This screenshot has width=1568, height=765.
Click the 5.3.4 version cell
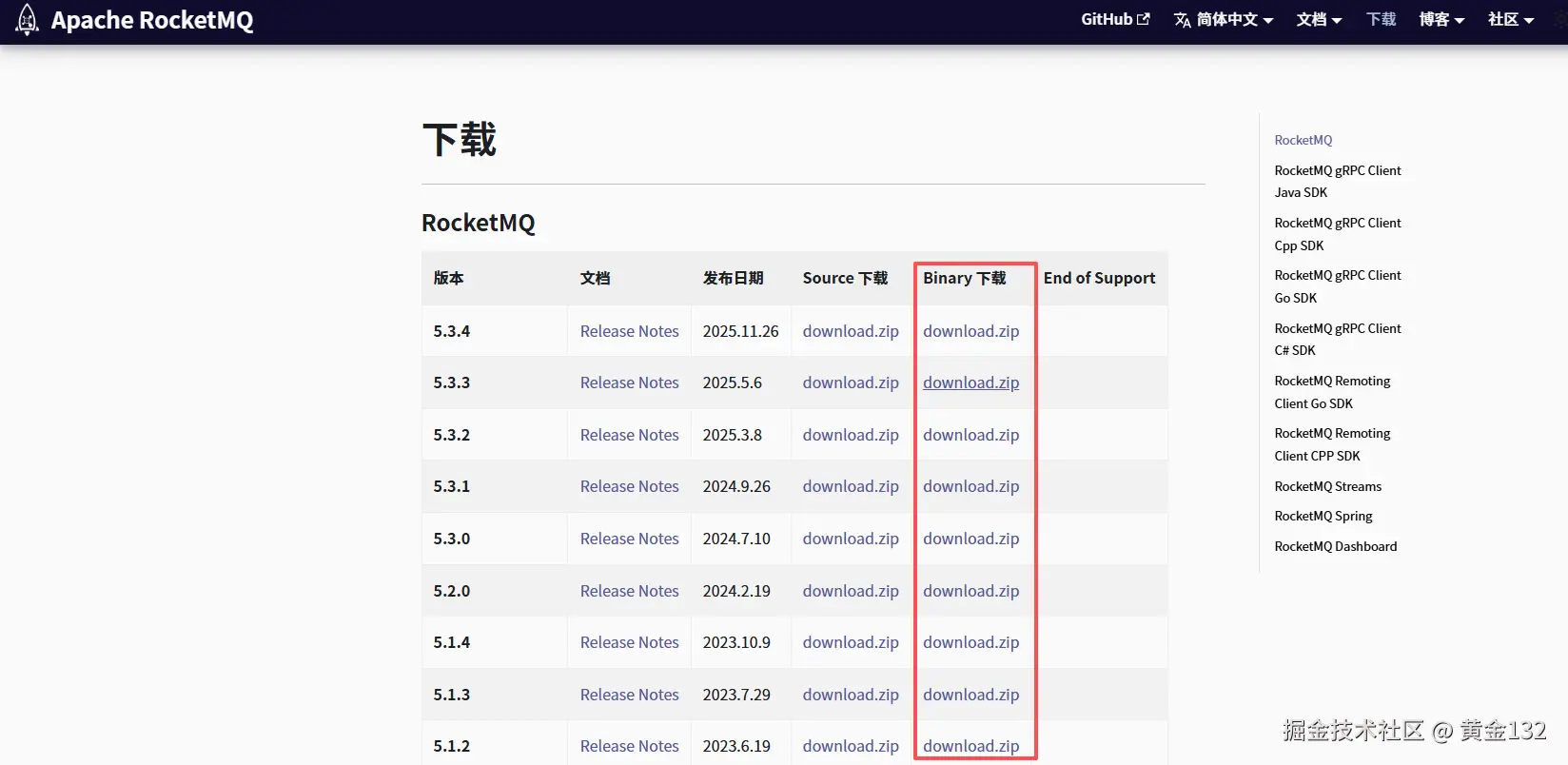coord(495,331)
